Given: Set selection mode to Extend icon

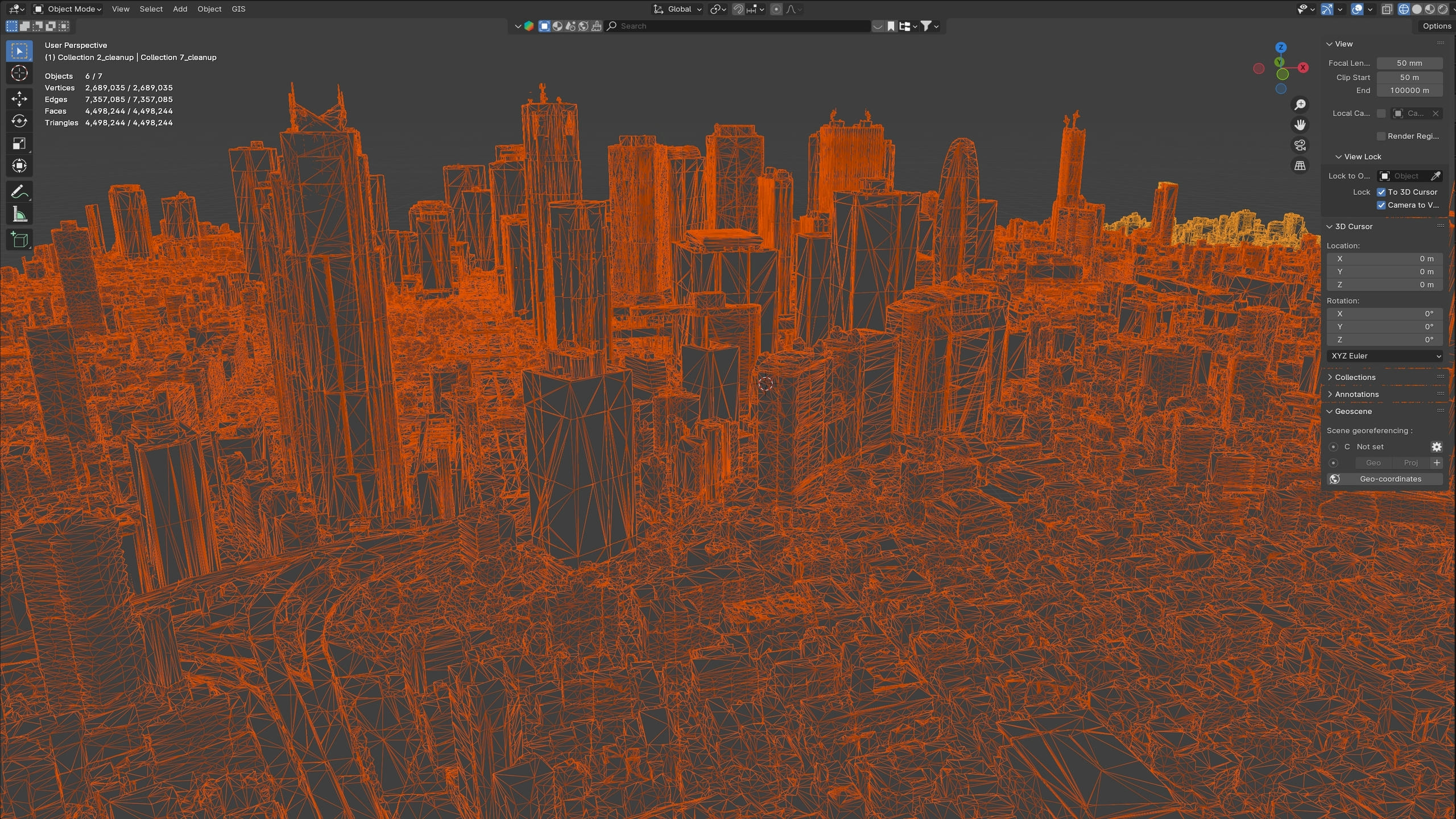Looking at the screenshot, I should tap(25, 26).
